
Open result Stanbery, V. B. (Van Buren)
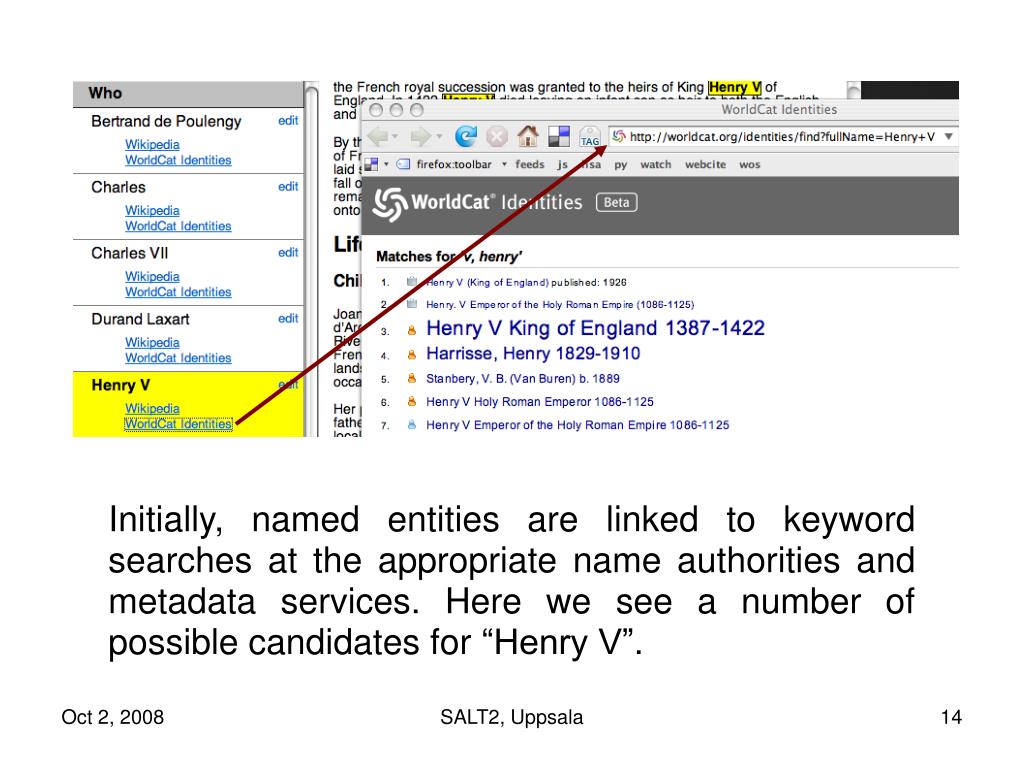pos(522,379)
